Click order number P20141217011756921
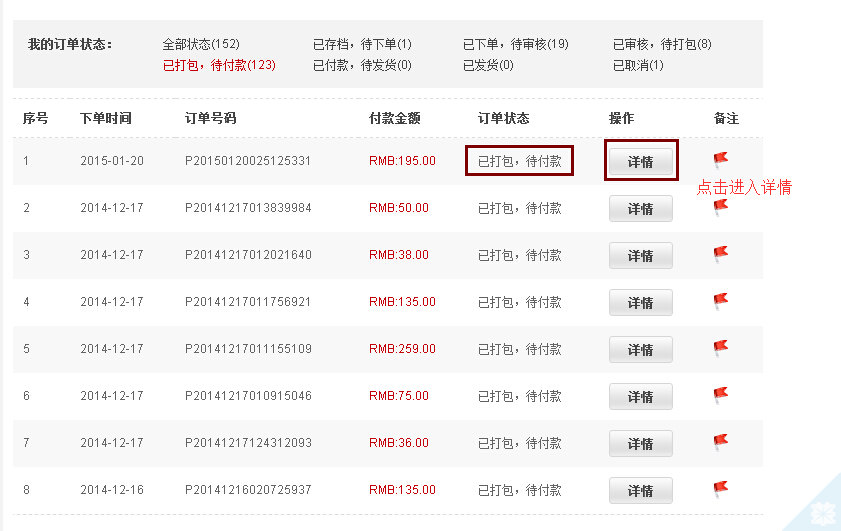841x531 pixels. (248, 302)
